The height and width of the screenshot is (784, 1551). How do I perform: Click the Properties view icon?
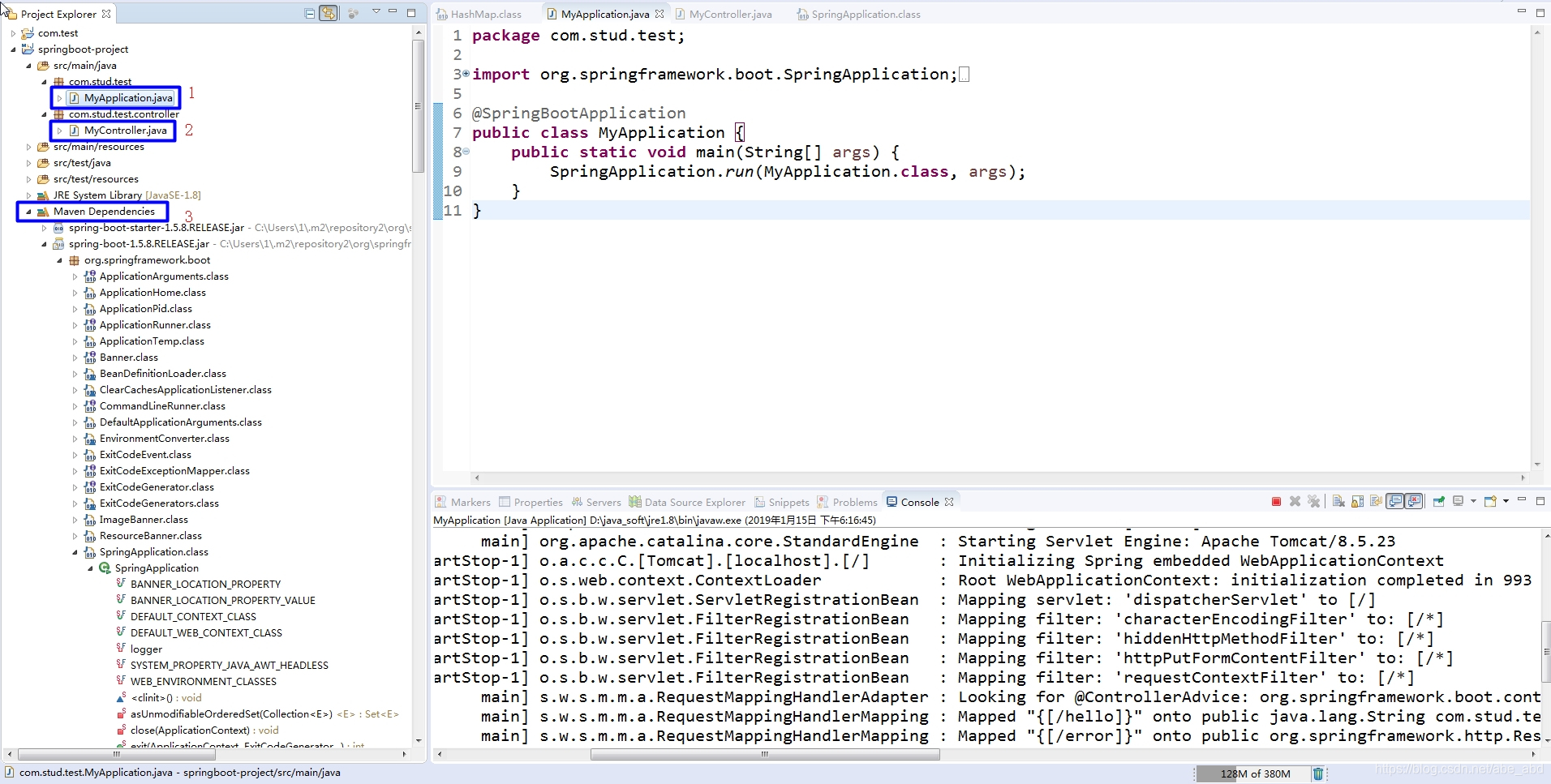click(x=505, y=502)
